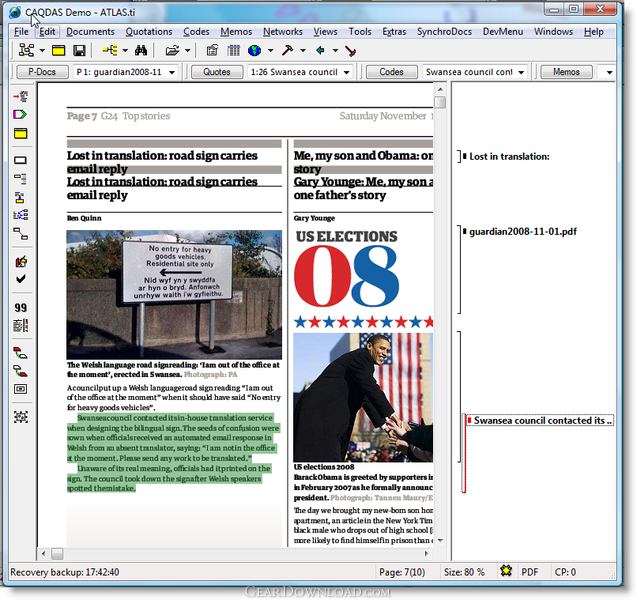Open the 1:26 Swansea council quotes dropdown
The height and width of the screenshot is (600, 637).
347,72
